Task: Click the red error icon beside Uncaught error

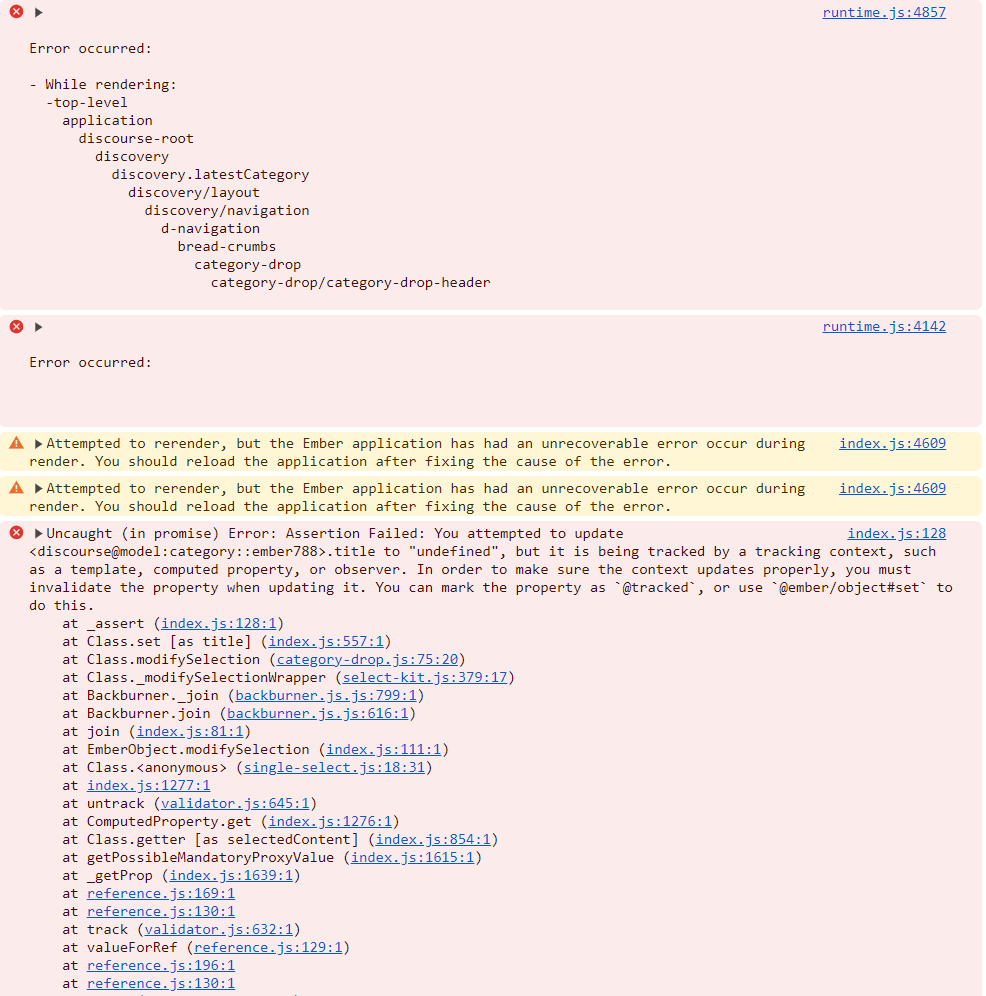Action: pos(17,533)
